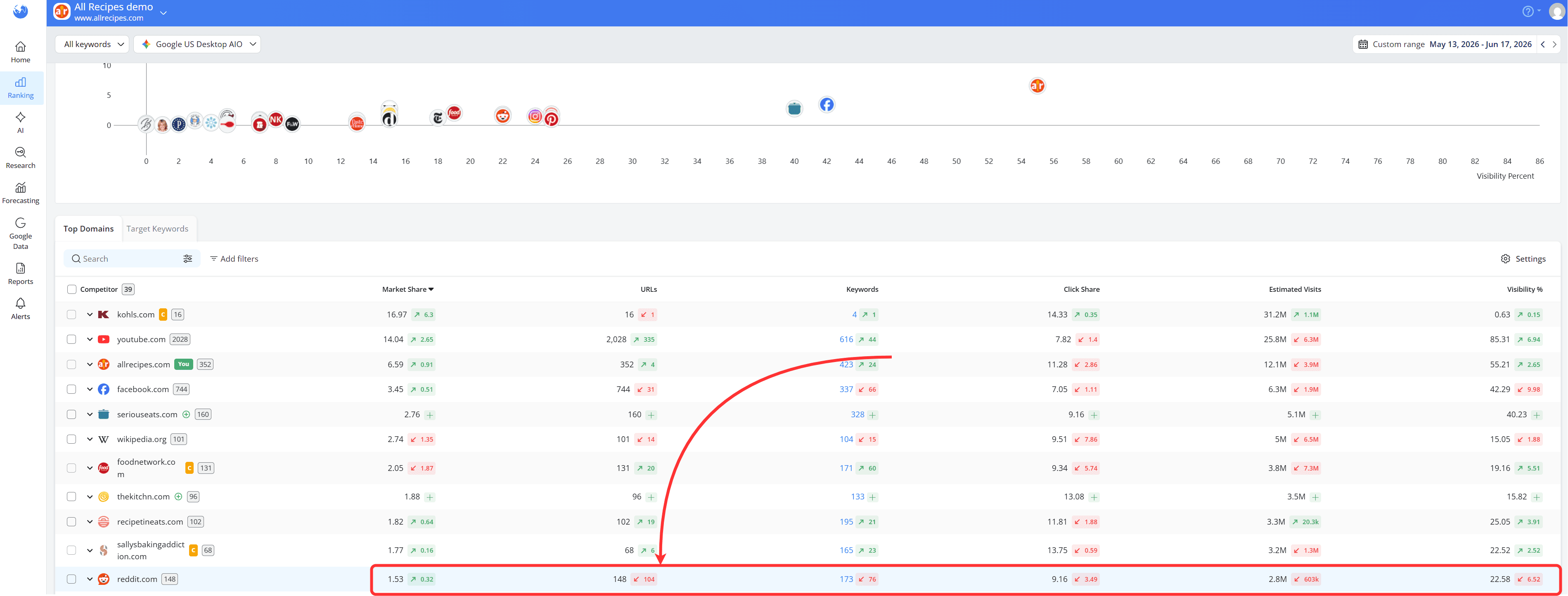Go to next date range arrow
The image size is (1568, 596).
click(x=1554, y=45)
